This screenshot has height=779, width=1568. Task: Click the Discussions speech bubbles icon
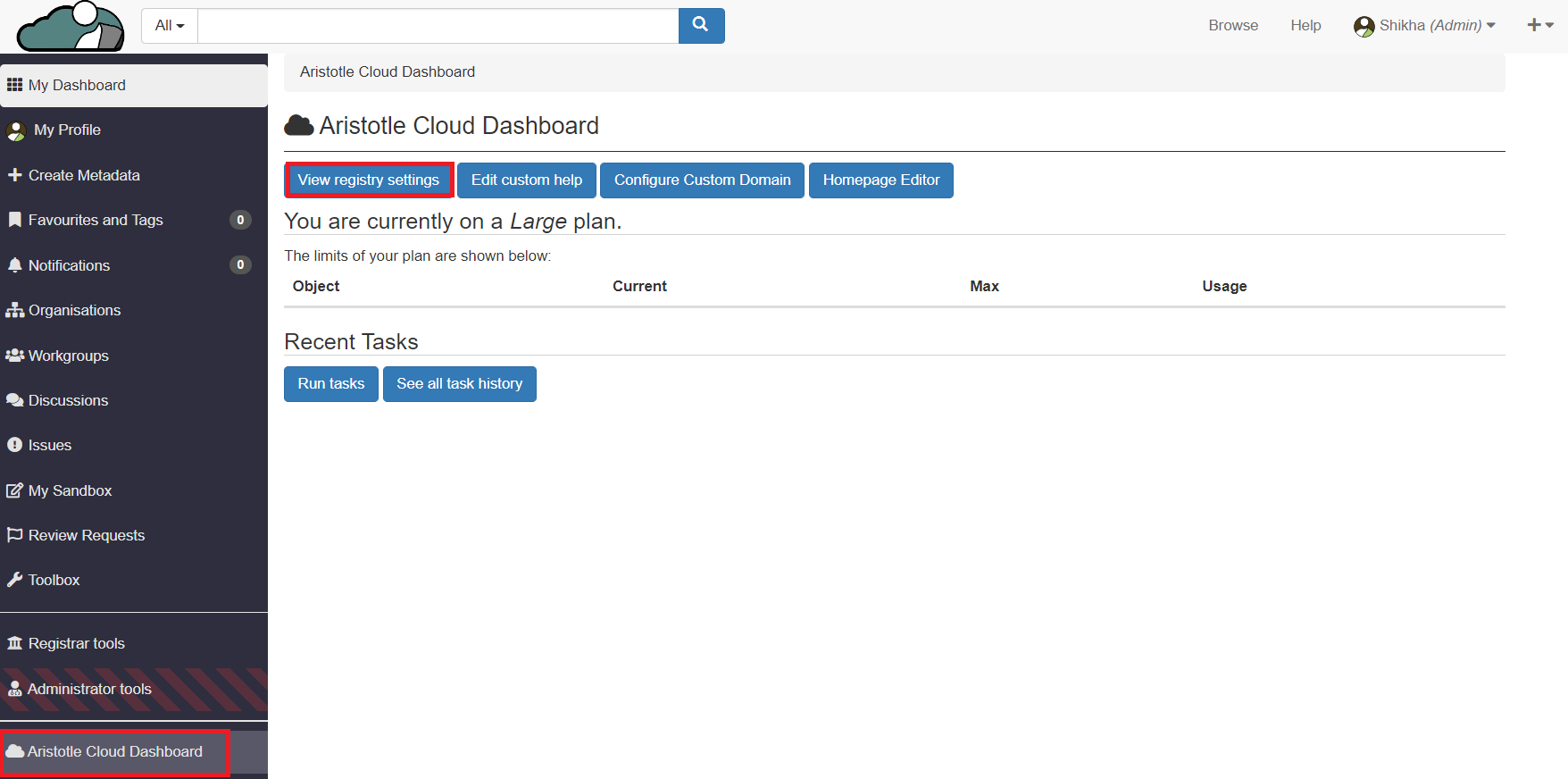[15, 400]
